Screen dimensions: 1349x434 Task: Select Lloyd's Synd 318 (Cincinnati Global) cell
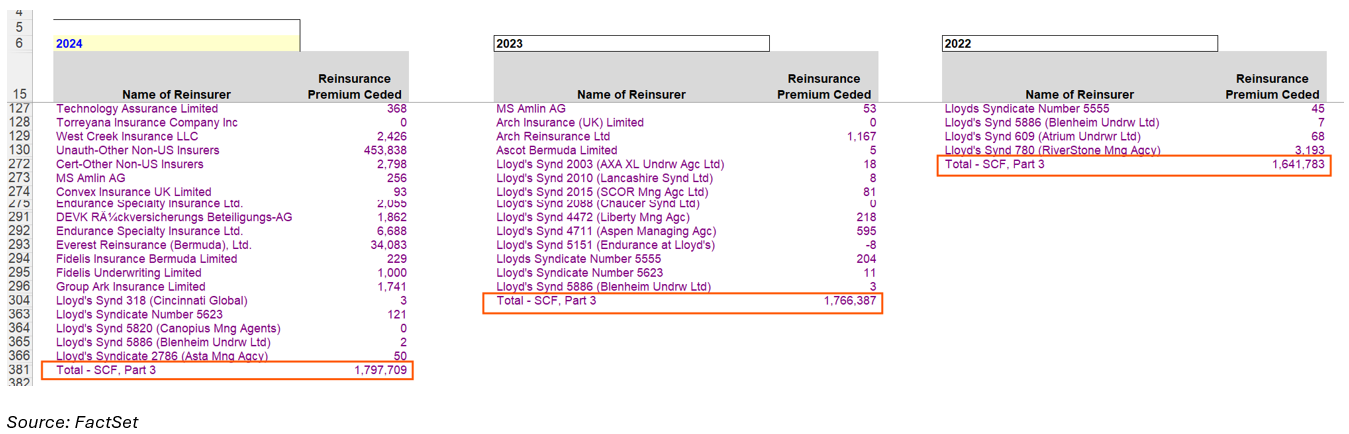[x=152, y=300]
